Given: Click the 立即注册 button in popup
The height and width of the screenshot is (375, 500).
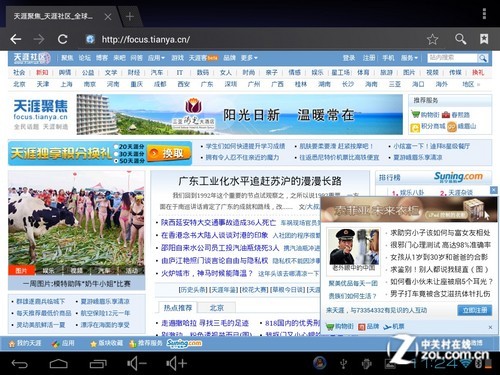Looking at the screenshot, I should pos(475,310).
